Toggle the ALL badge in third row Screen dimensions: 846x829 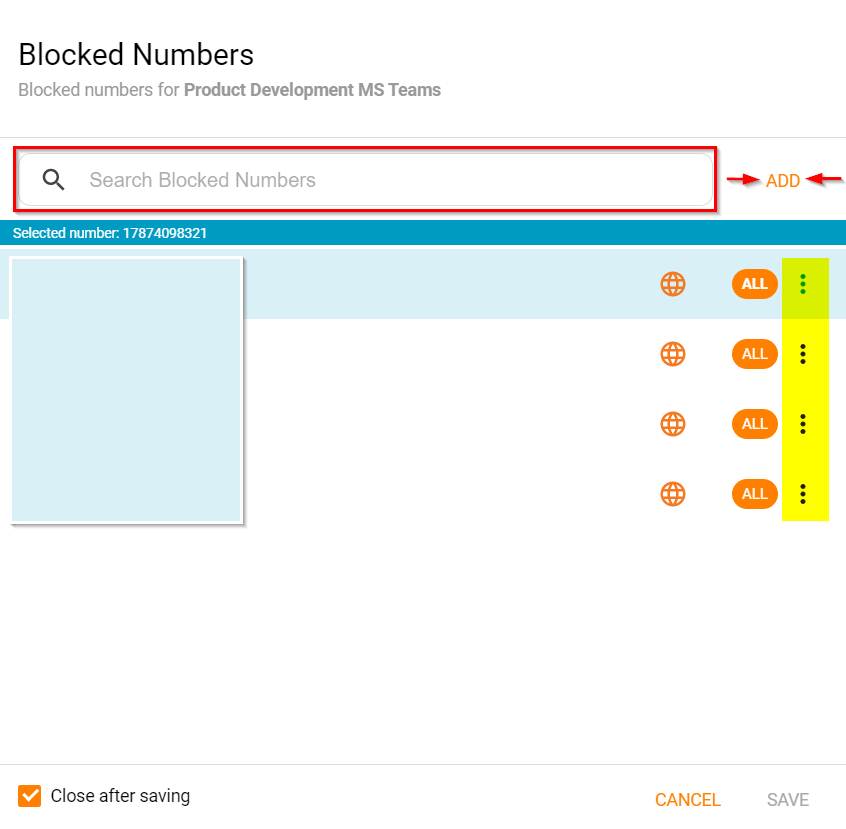(754, 424)
